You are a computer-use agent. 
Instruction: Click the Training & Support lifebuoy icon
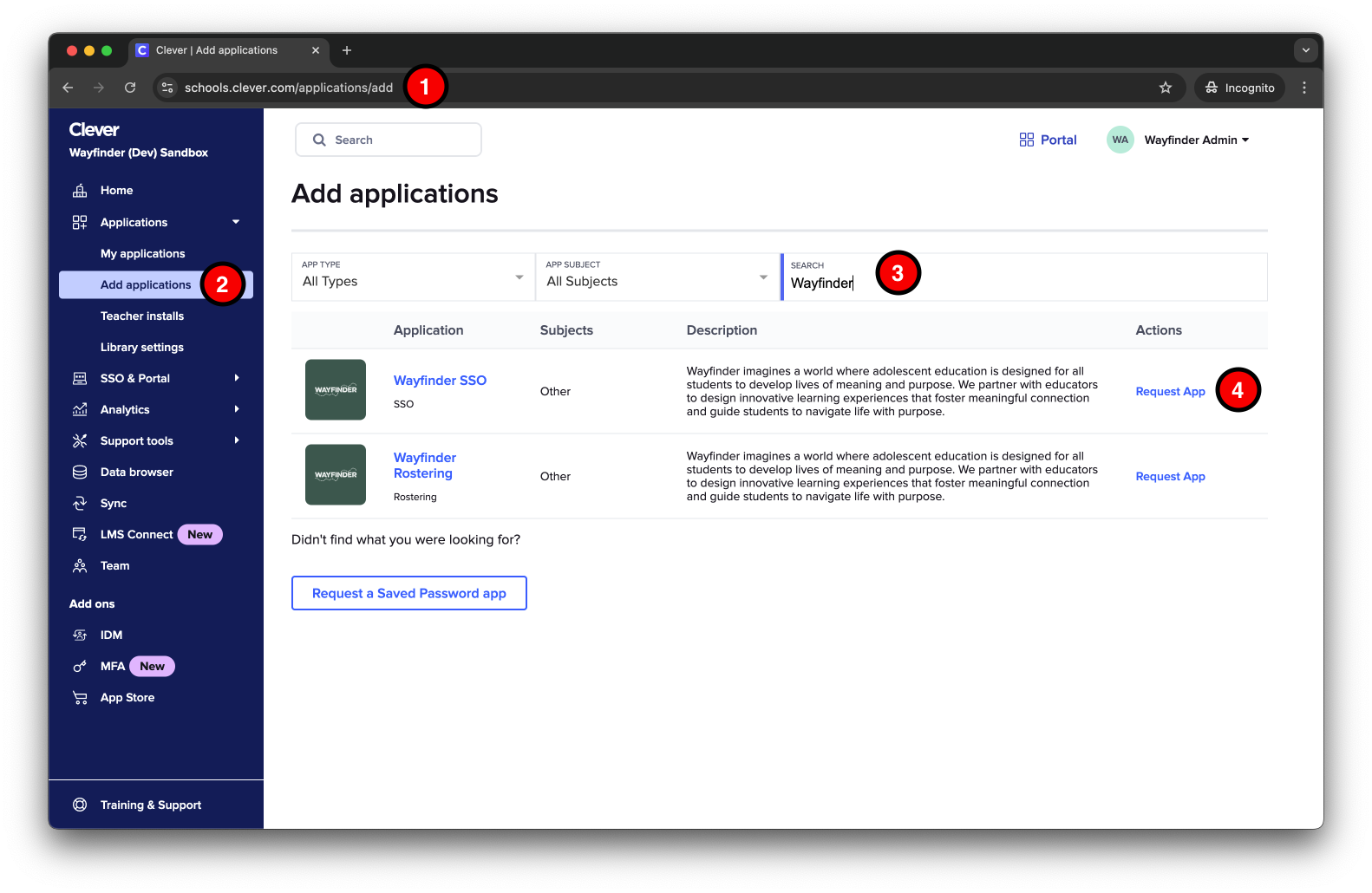tap(80, 805)
